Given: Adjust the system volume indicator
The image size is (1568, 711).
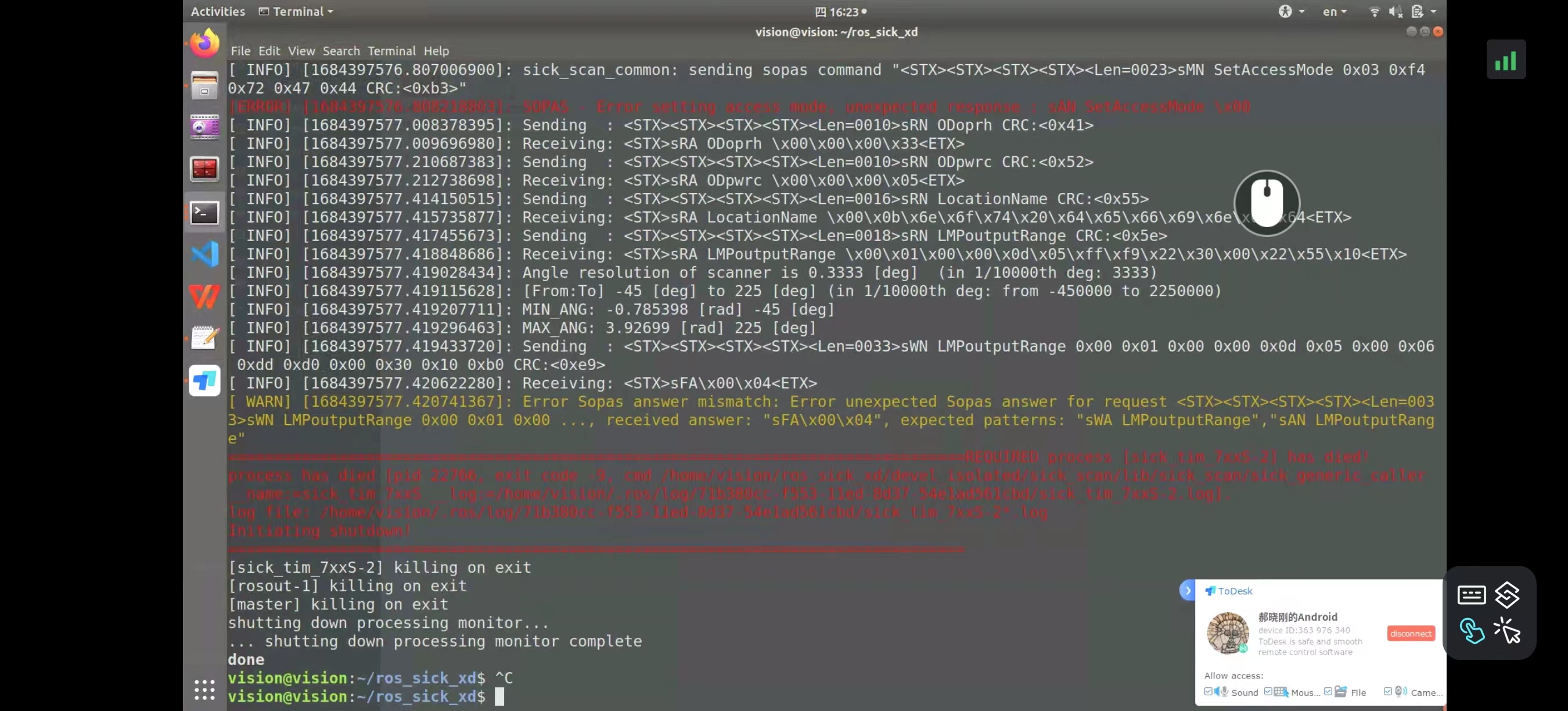Looking at the screenshot, I should coord(1396,12).
